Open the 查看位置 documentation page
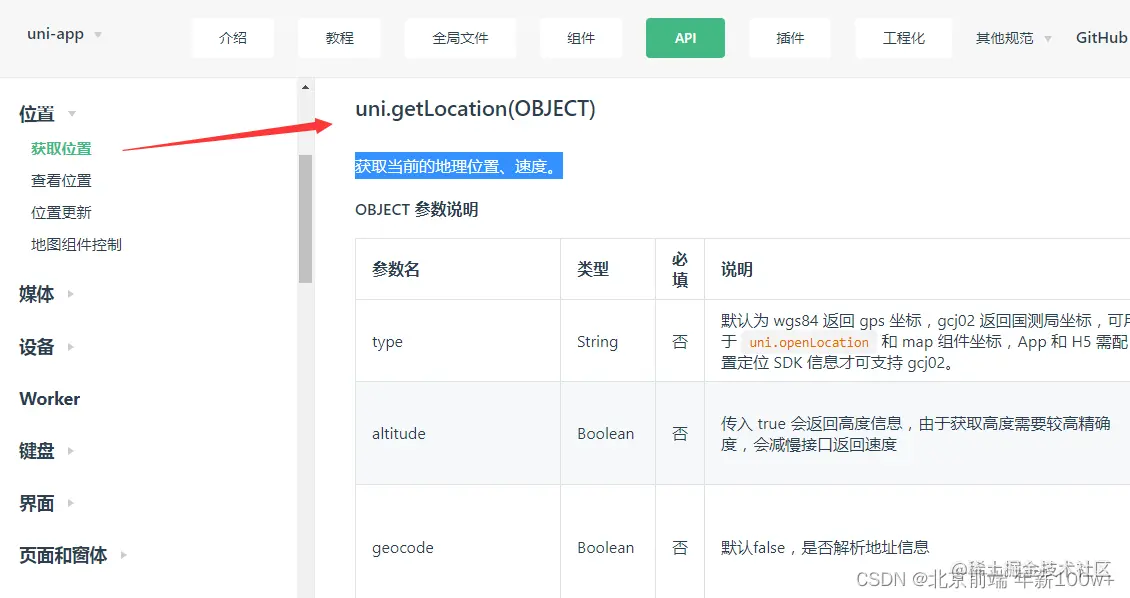 (x=62, y=180)
